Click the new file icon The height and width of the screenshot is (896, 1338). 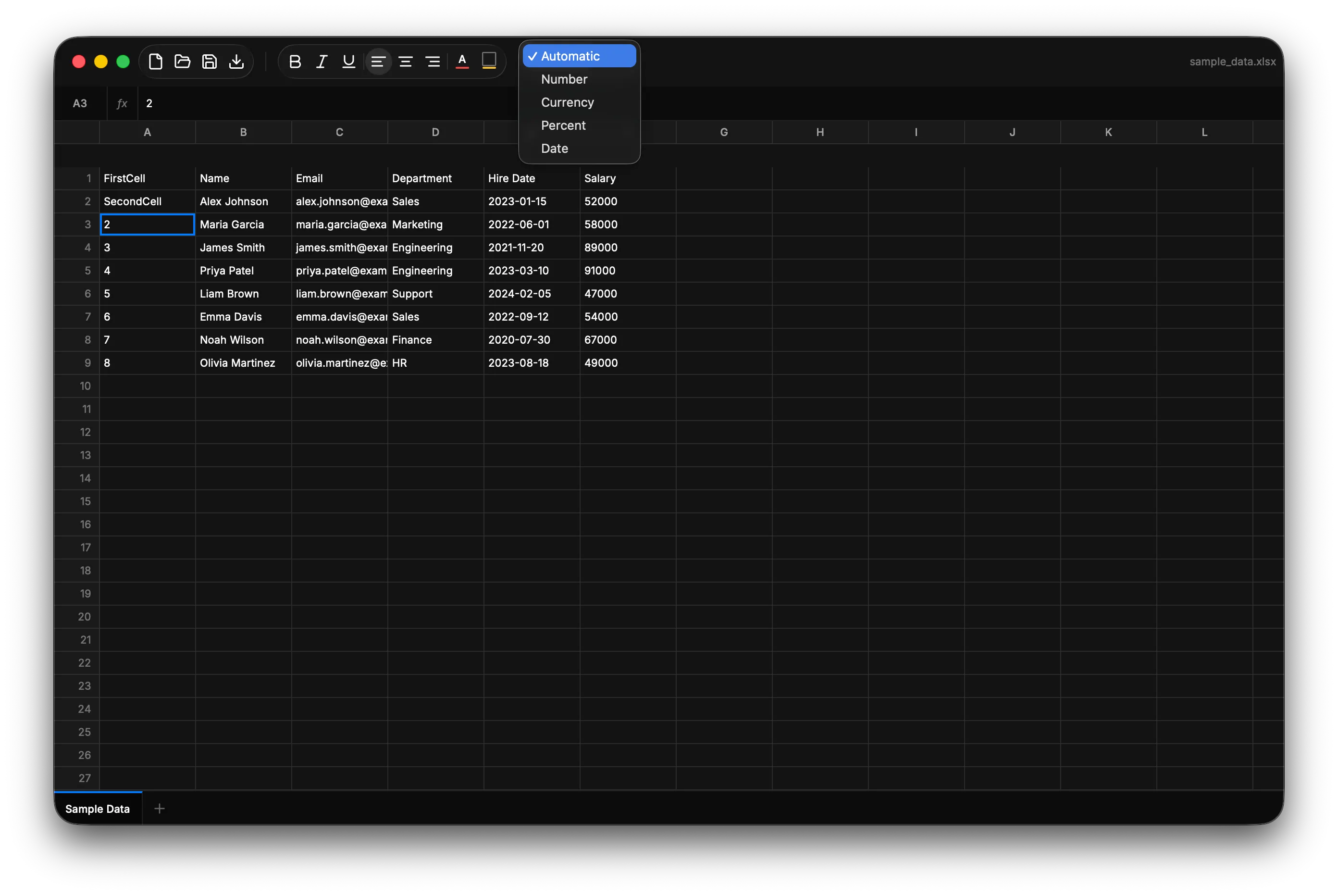click(155, 62)
